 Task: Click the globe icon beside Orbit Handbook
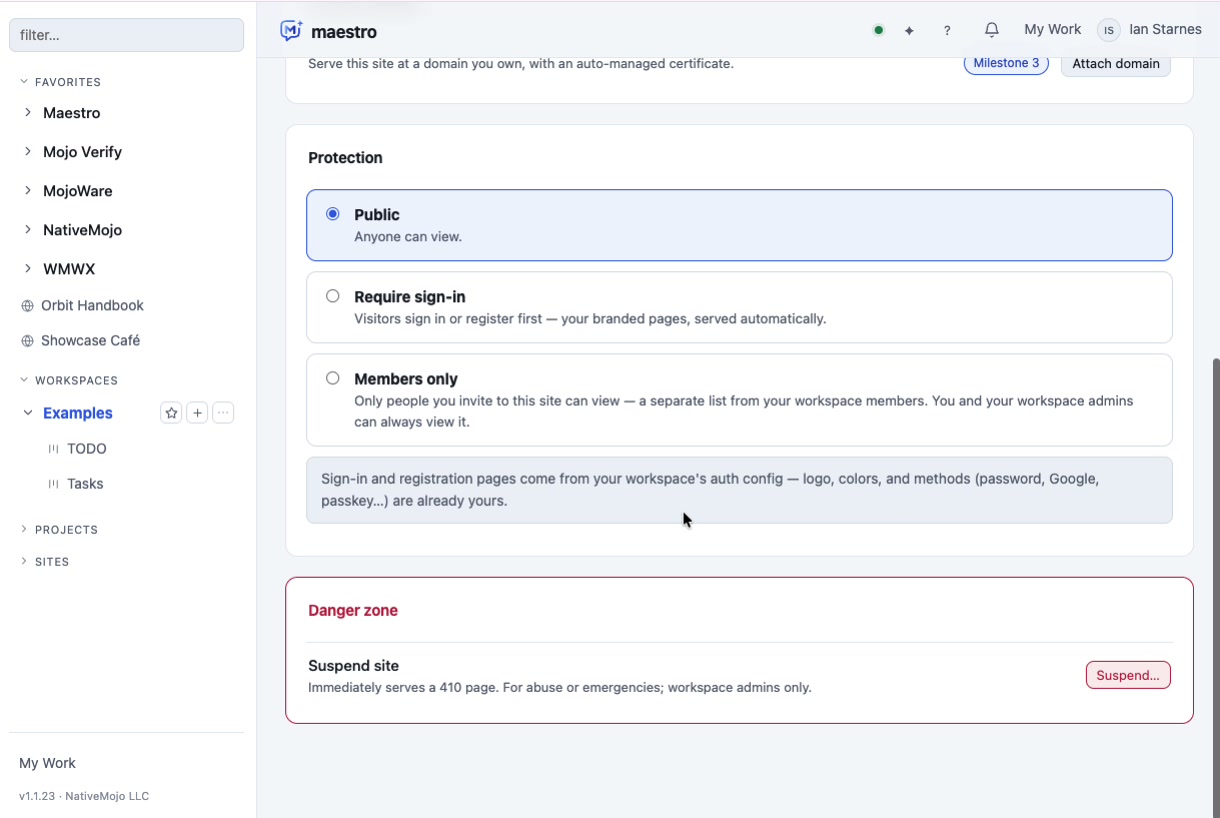[27, 306]
